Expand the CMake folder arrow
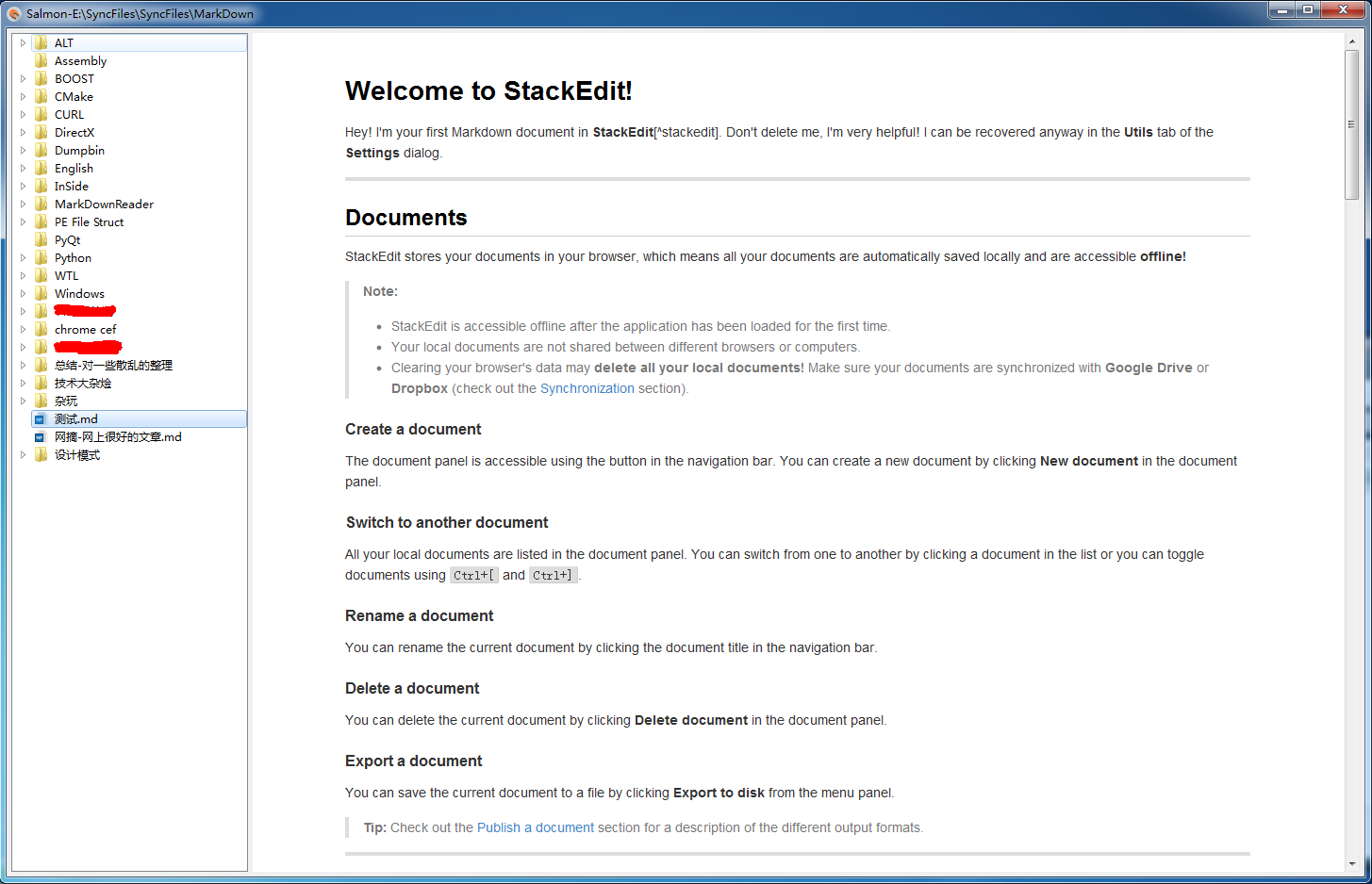The height and width of the screenshot is (884, 1372). pyautogui.click(x=24, y=96)
